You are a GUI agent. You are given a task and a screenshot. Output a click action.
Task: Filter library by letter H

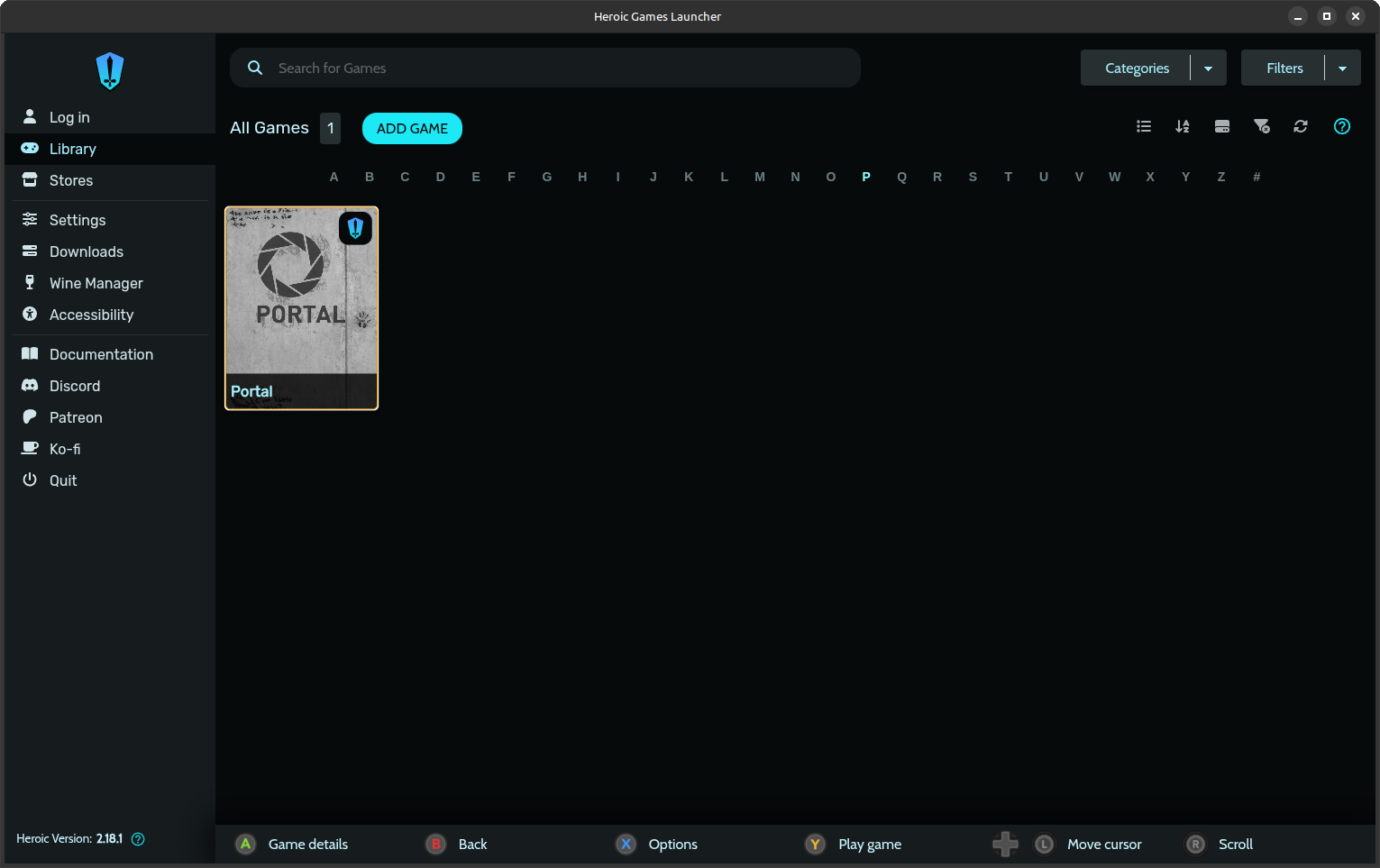click(582, 177)
